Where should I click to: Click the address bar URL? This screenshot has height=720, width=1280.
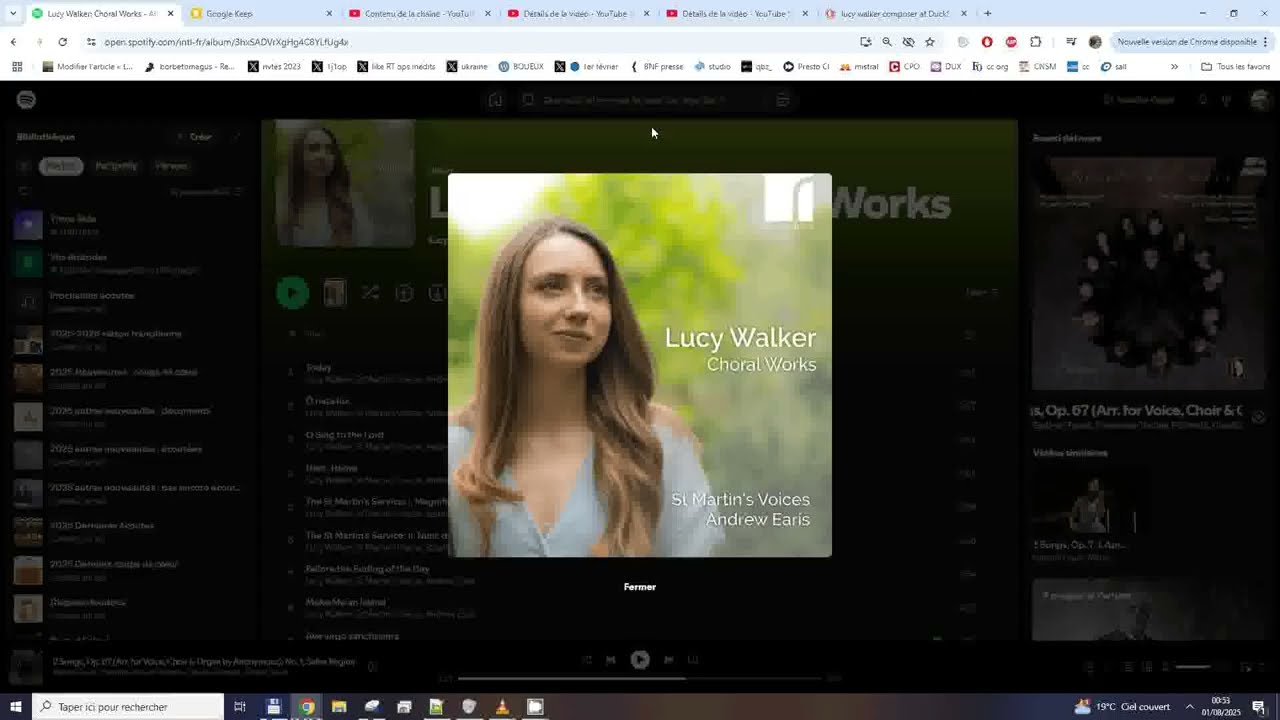[x=227, y=42]
